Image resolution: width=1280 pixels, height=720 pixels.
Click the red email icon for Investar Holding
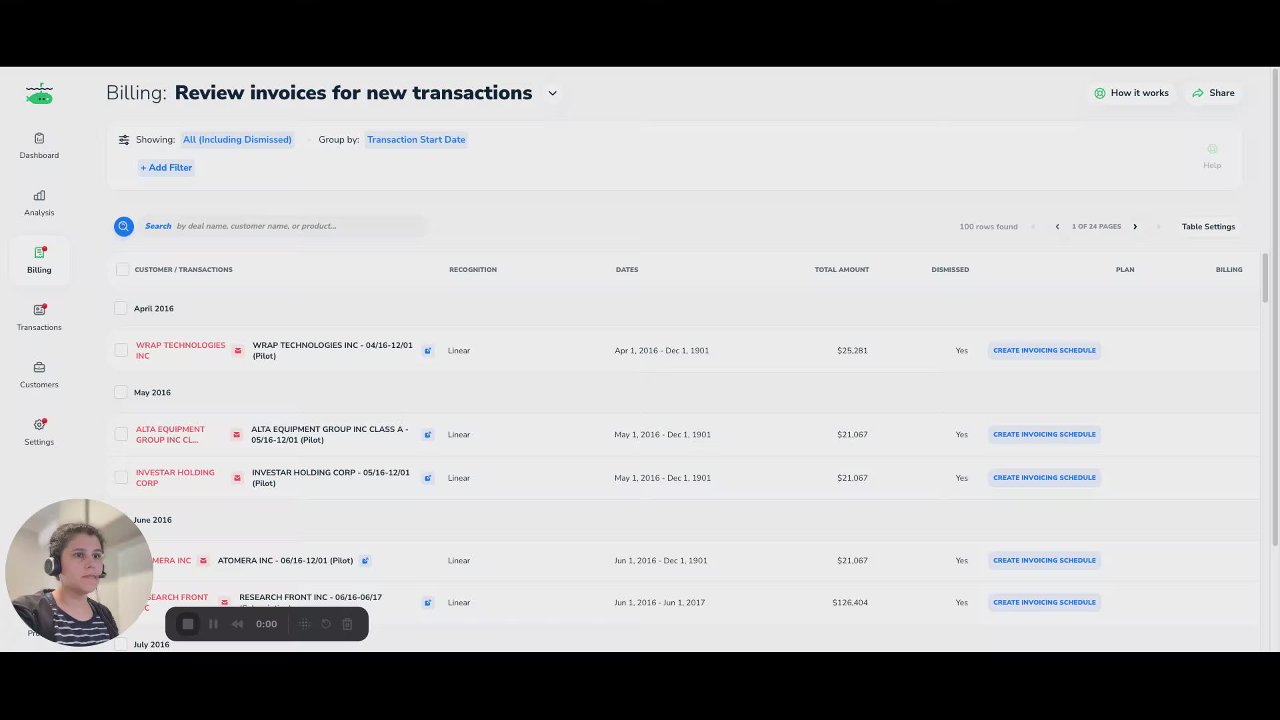[237, 478]
